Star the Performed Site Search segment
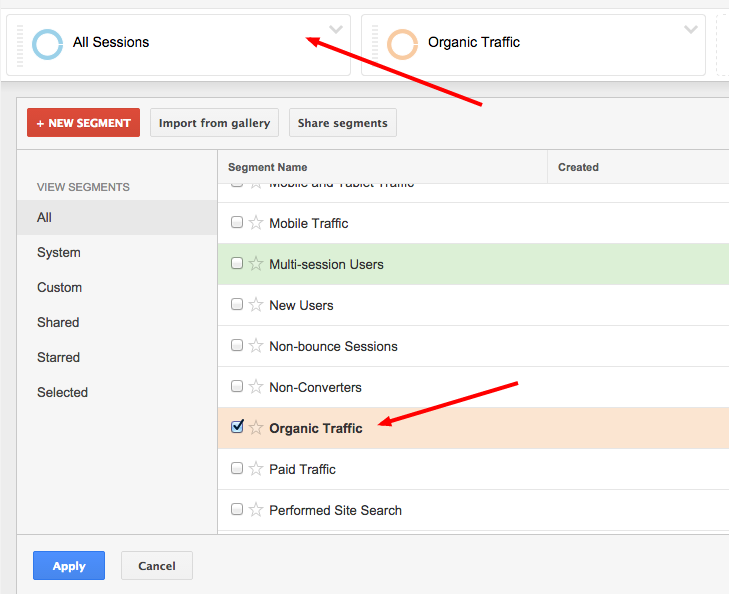 coord(256,509)
